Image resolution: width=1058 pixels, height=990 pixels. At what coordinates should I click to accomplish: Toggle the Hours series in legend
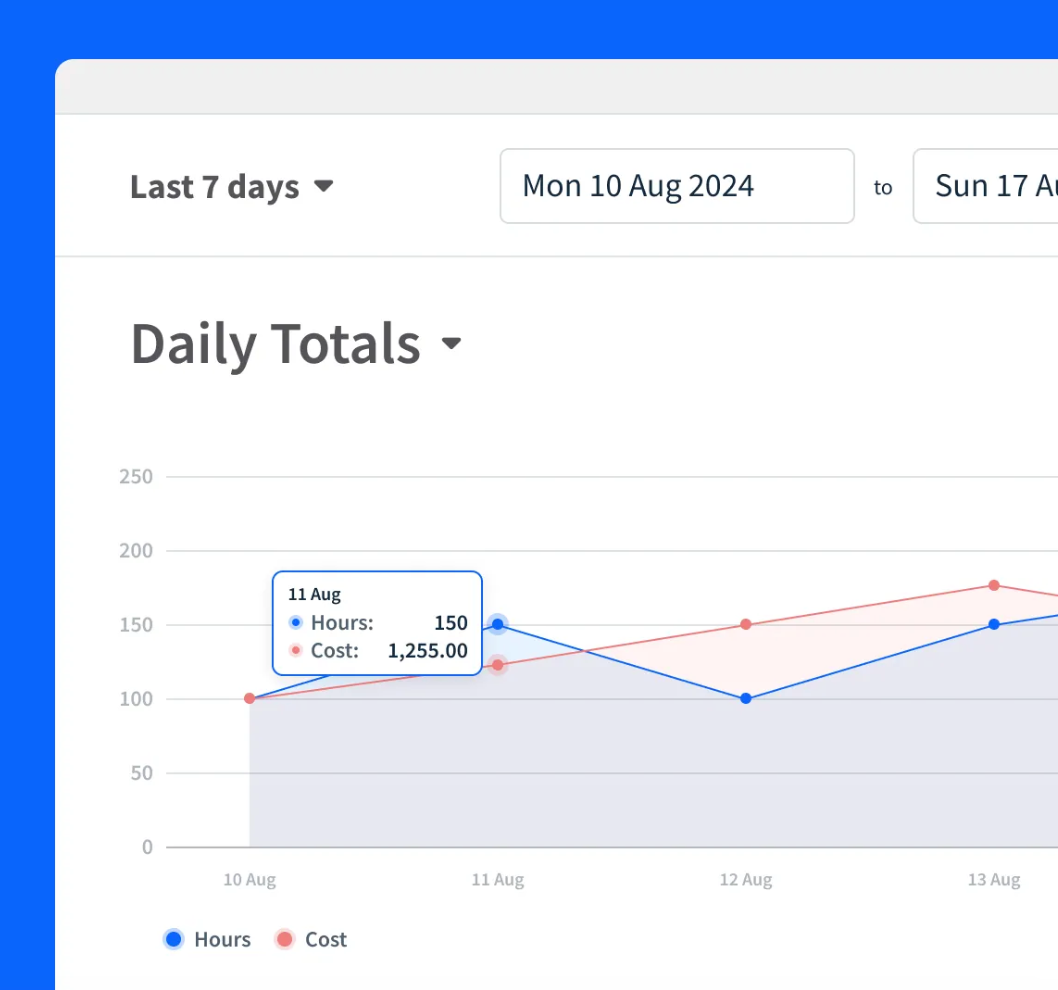coord(207,939)
